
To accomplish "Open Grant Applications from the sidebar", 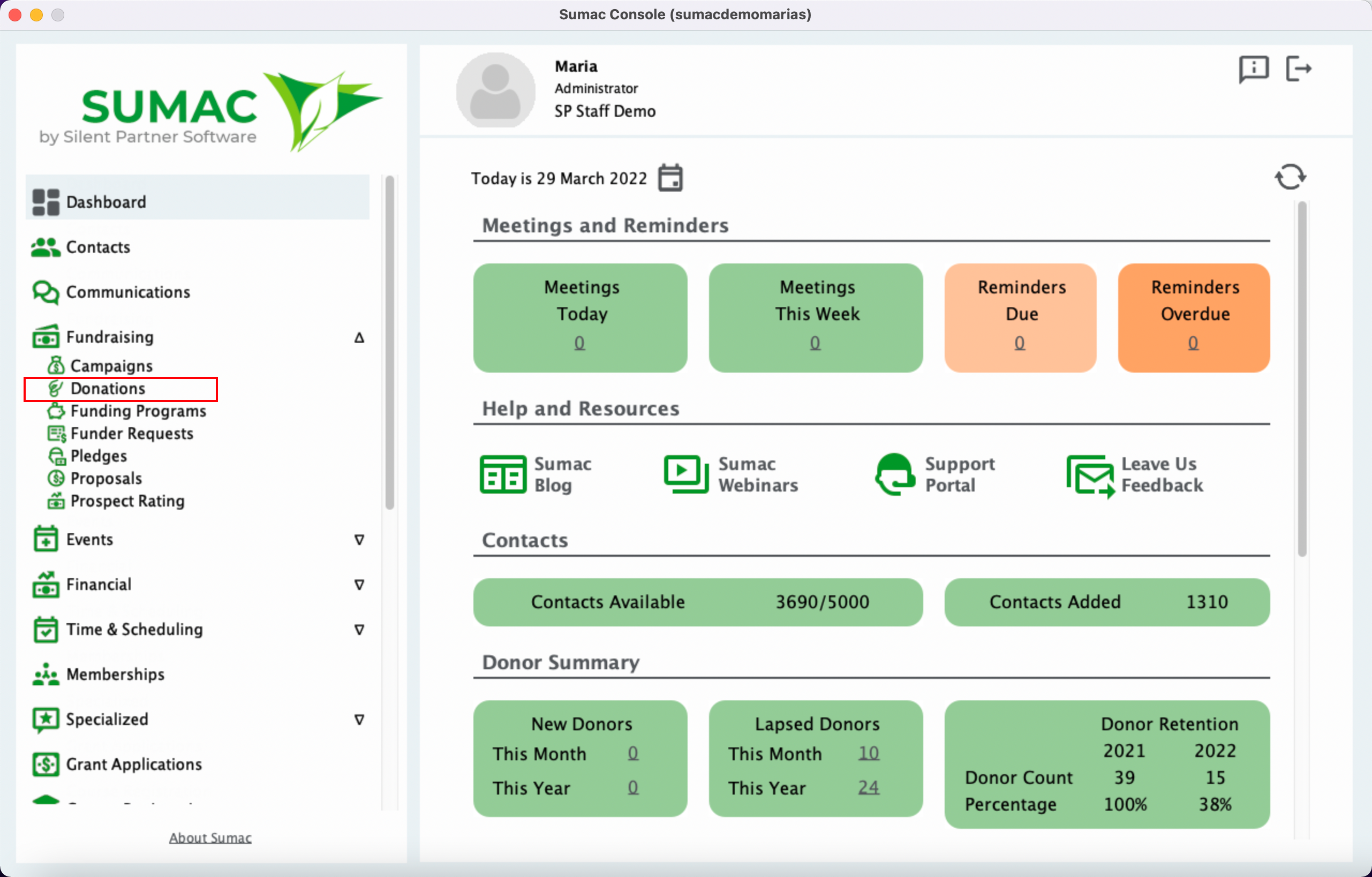I will click(134, 764).
